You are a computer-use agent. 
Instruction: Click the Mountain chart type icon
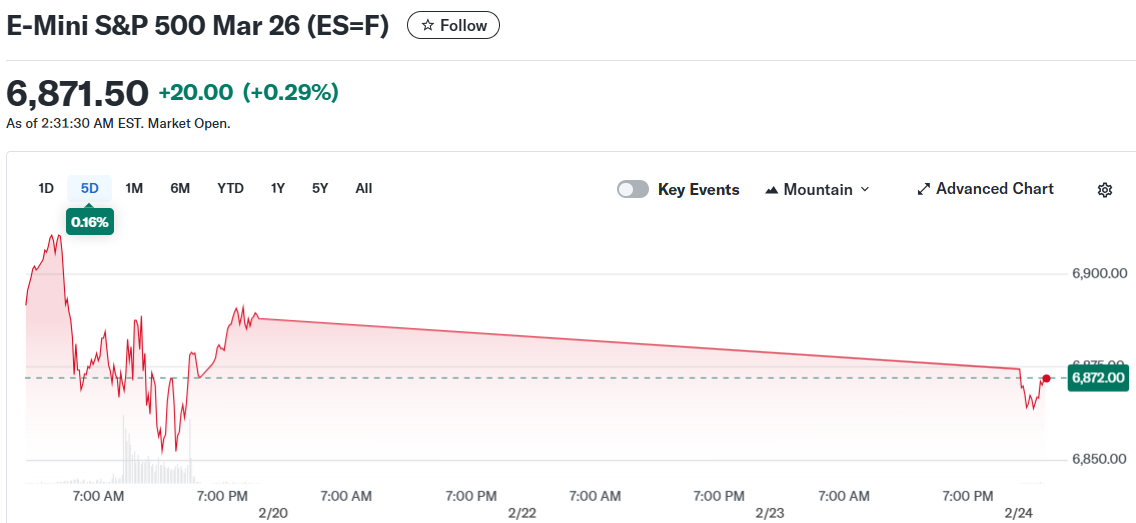(771, 190)
